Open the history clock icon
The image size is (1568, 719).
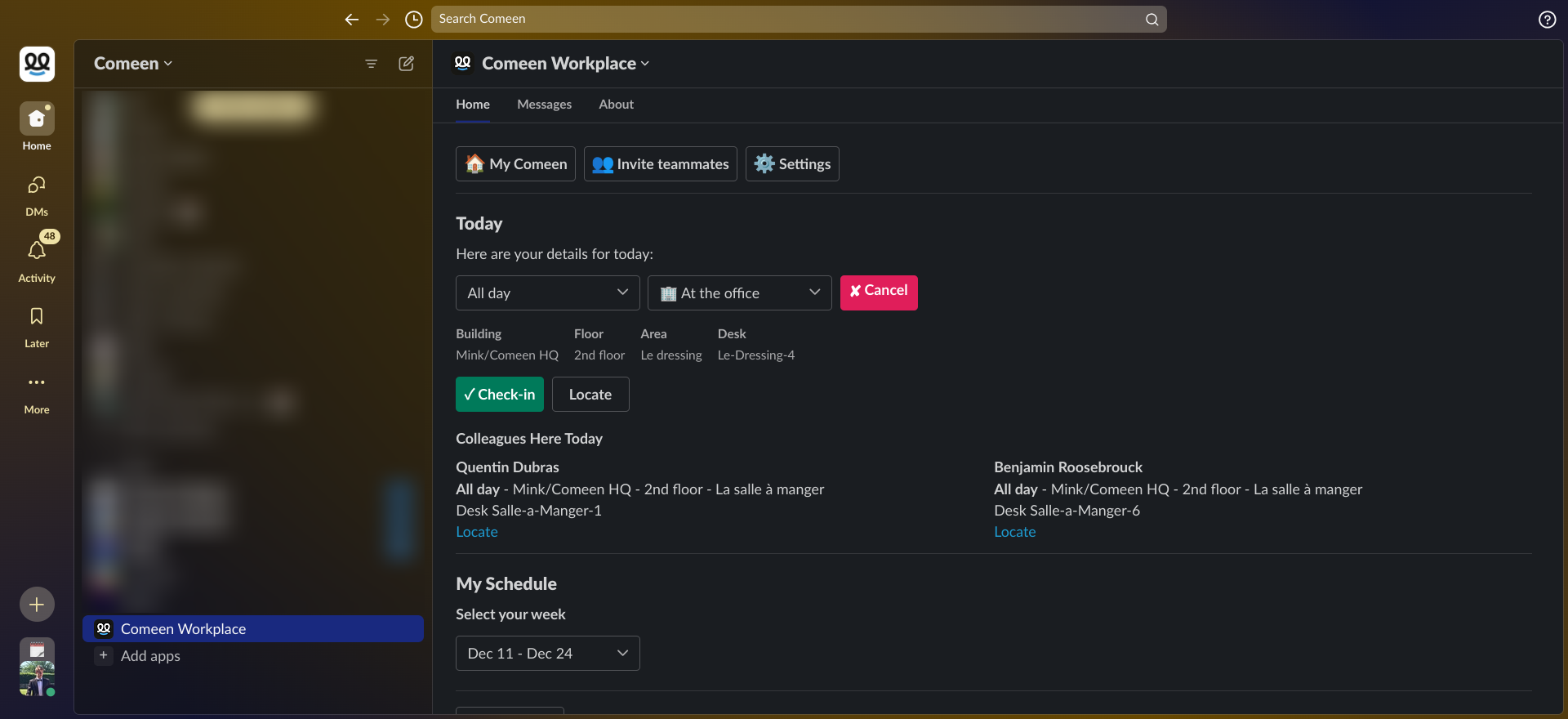tap(414, 20)
